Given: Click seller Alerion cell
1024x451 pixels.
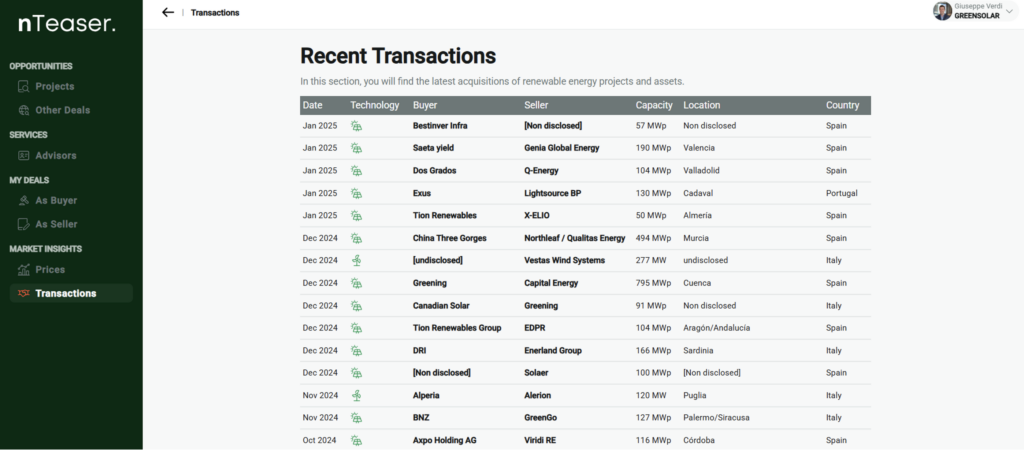Looking at the screenshot, I should tap(537, 396).
